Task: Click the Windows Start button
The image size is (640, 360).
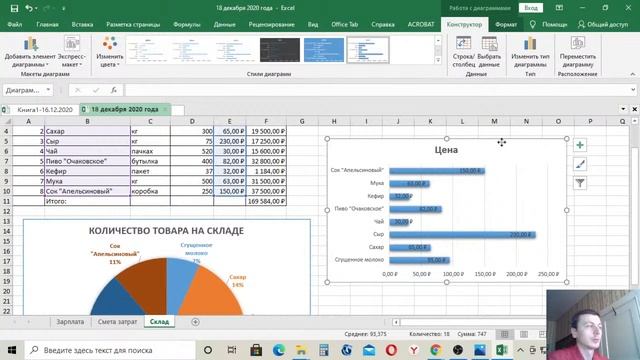Action: (x=12, y=350)
